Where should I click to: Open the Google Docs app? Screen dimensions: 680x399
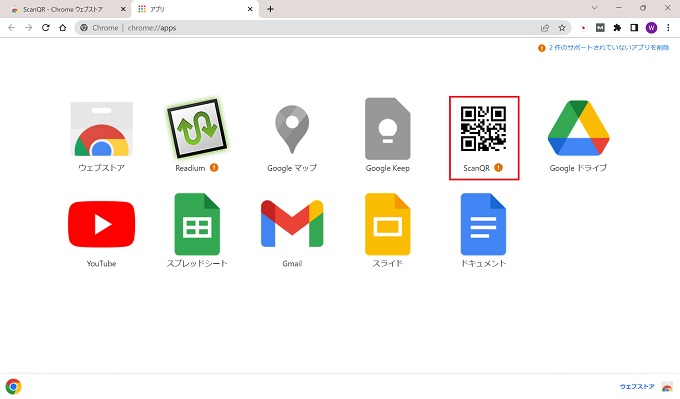[483, 224]
